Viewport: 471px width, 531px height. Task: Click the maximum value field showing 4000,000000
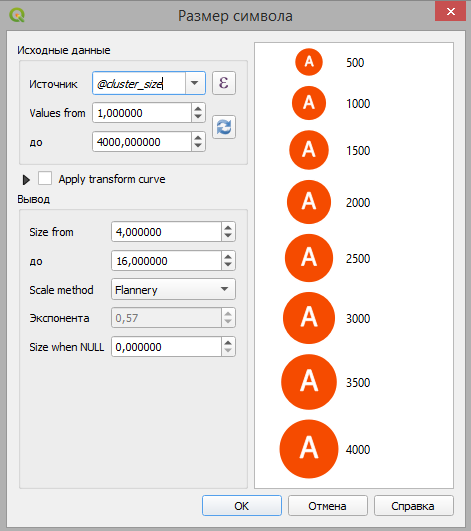click(x=142, y=142)
